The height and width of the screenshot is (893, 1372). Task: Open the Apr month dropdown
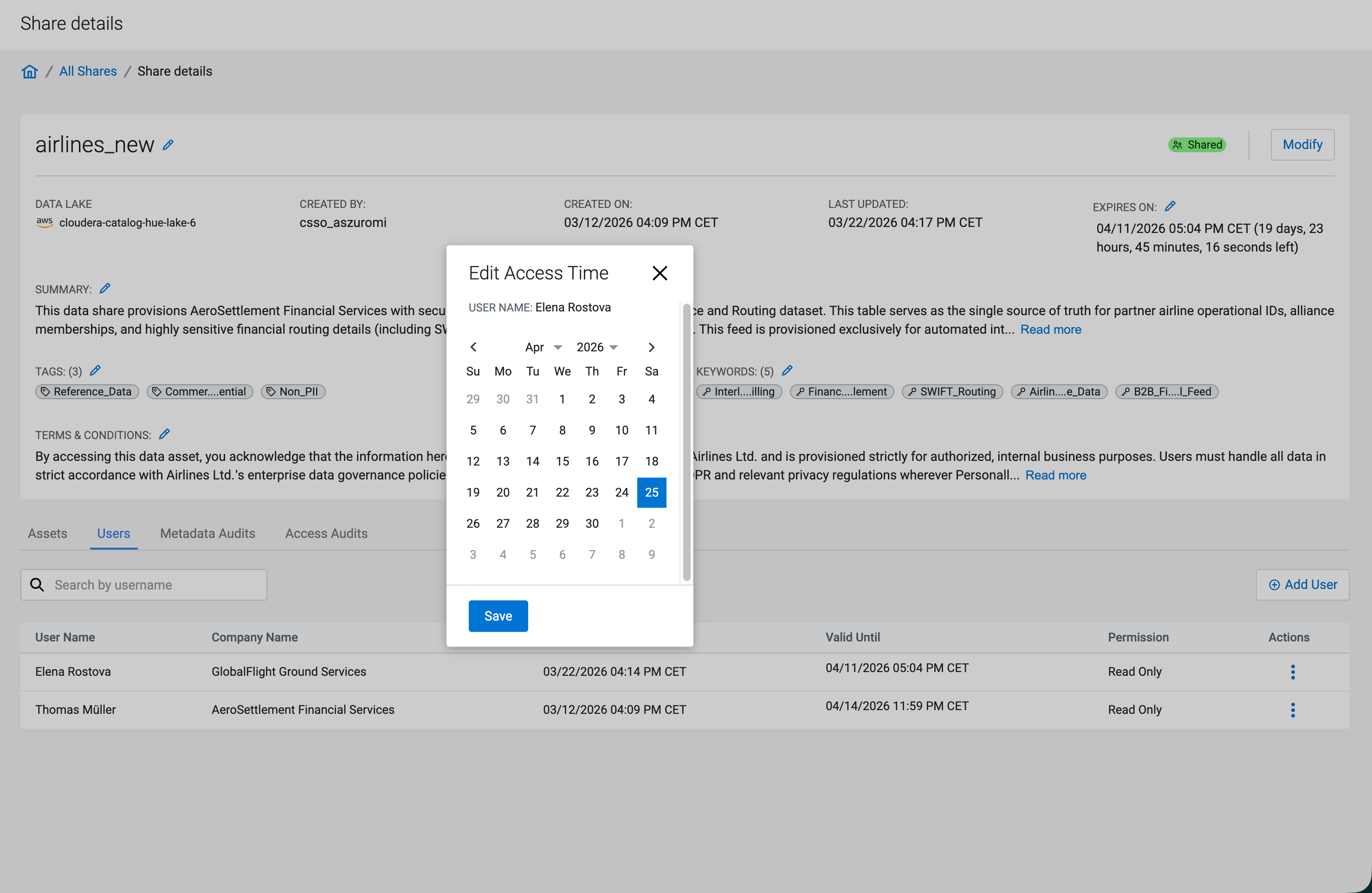[x=543, y=347]
